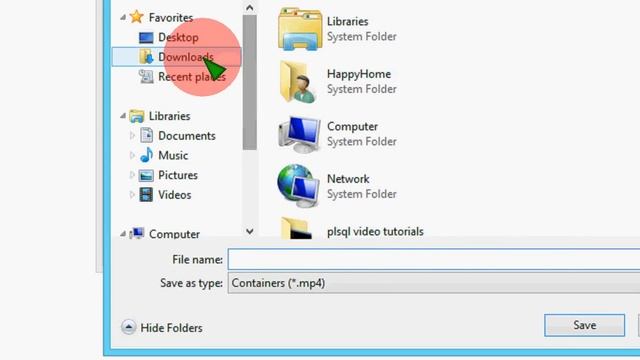Click System Folder text under HappyHome
Image resolution: width=640 pixels, height=360 pixels.
[x=362, y=89]
